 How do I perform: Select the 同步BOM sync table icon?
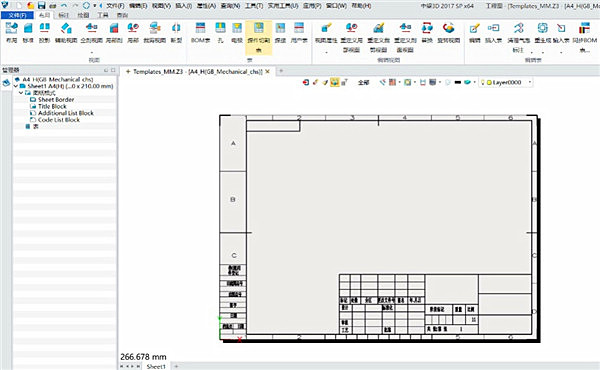[x=584, y=32]
